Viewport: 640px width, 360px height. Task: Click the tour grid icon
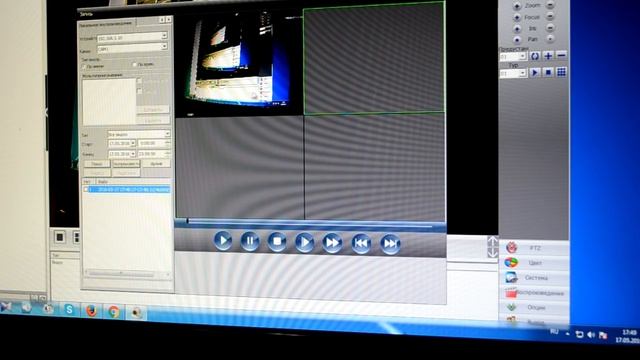coord(562,72)
